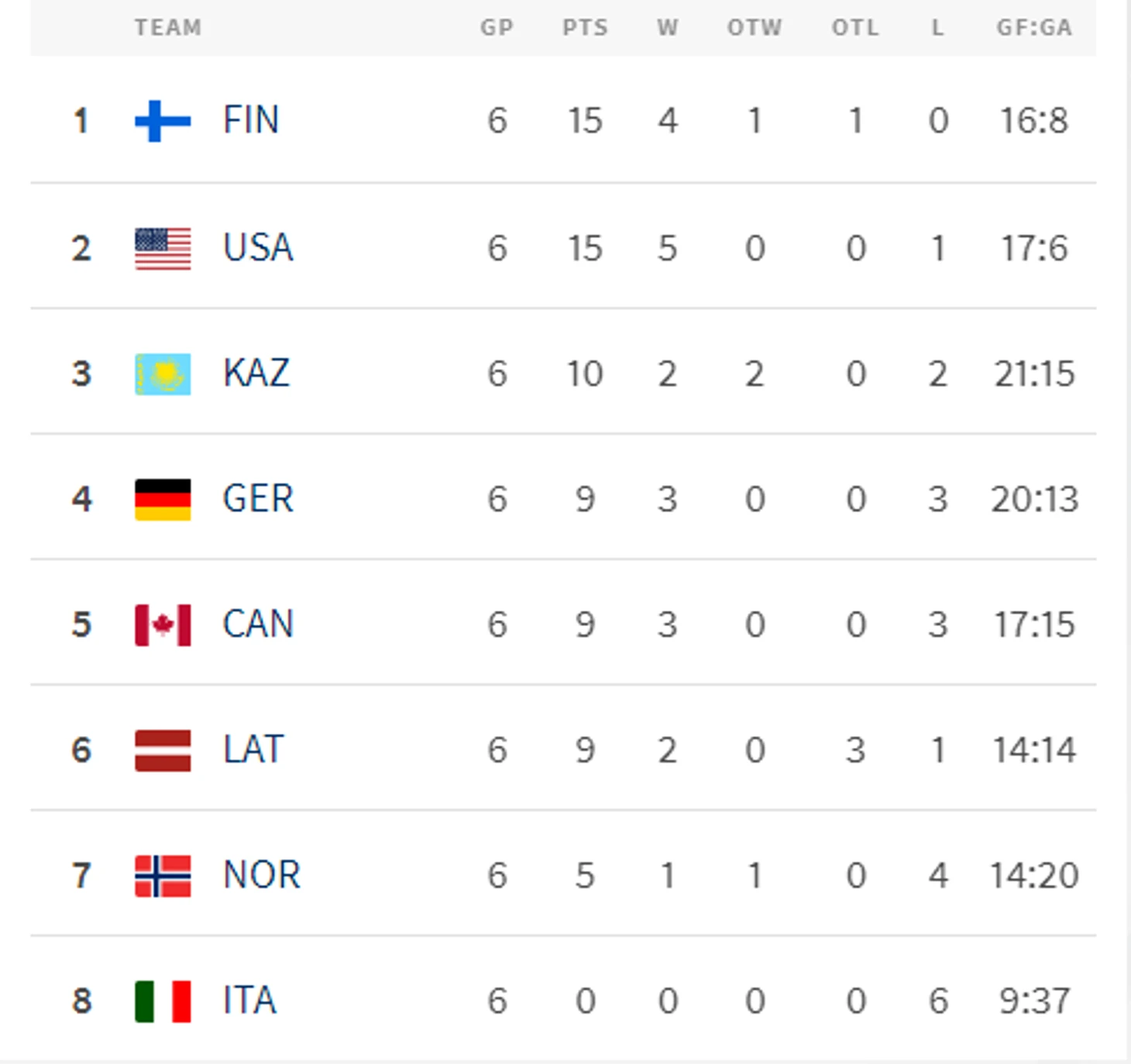Click the Latvia flag icon

click(x=163, y=750)
